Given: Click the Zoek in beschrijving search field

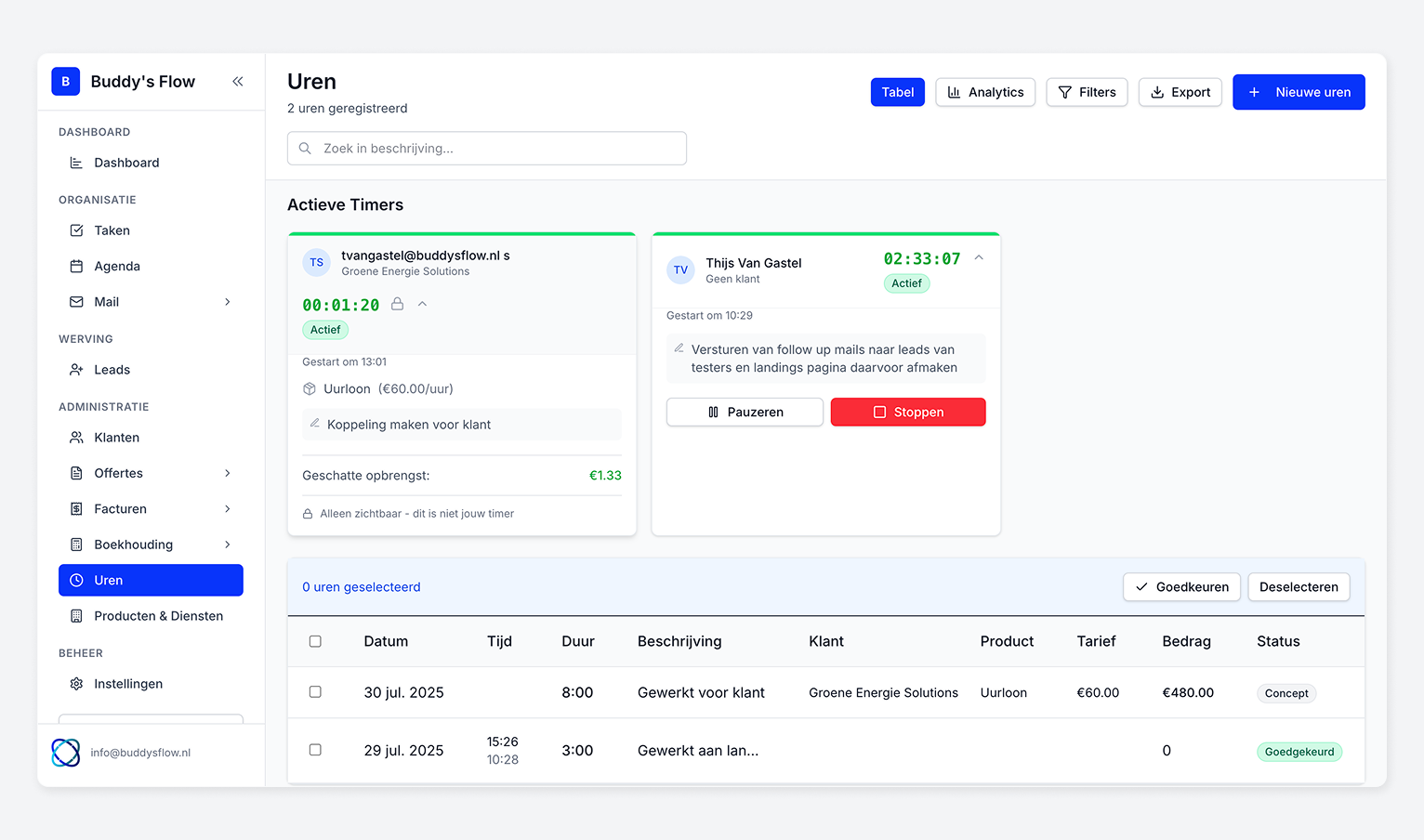Looking at the screenshot, I should point(486,148).
